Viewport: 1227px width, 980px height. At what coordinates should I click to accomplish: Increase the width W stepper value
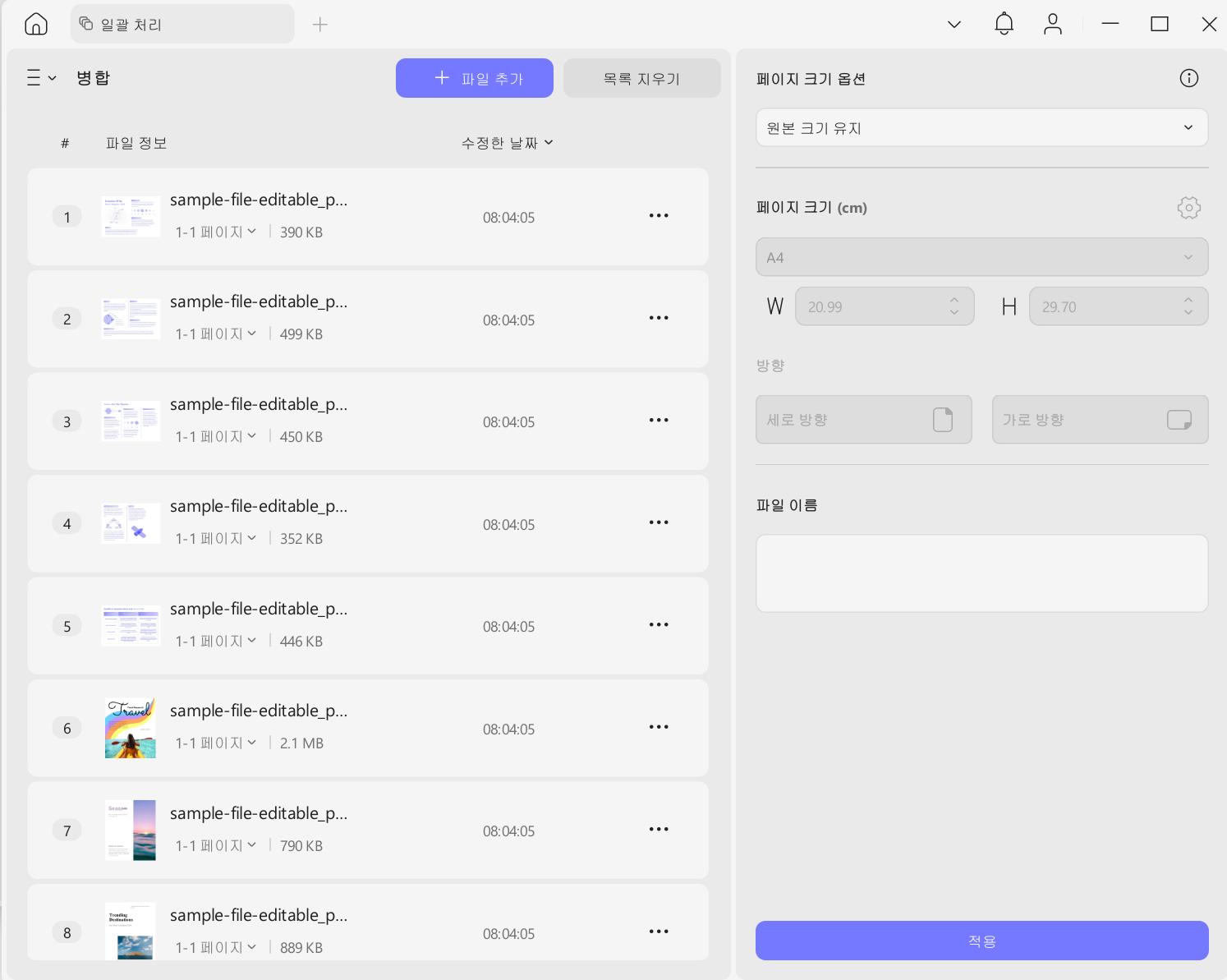pyautogui.click(x=954, y=300)
